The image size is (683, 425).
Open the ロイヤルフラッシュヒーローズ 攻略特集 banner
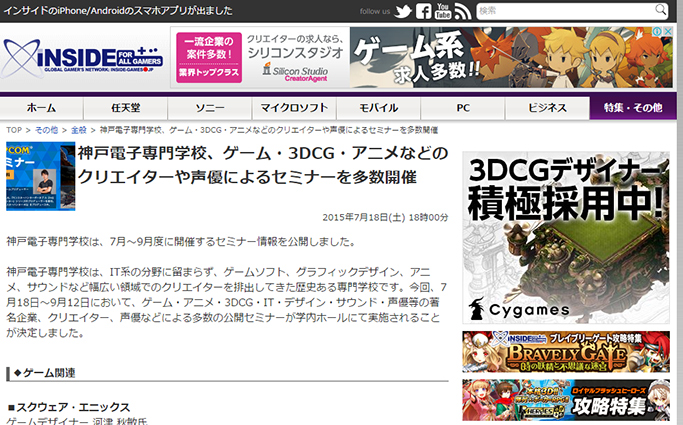pos(566,400)
